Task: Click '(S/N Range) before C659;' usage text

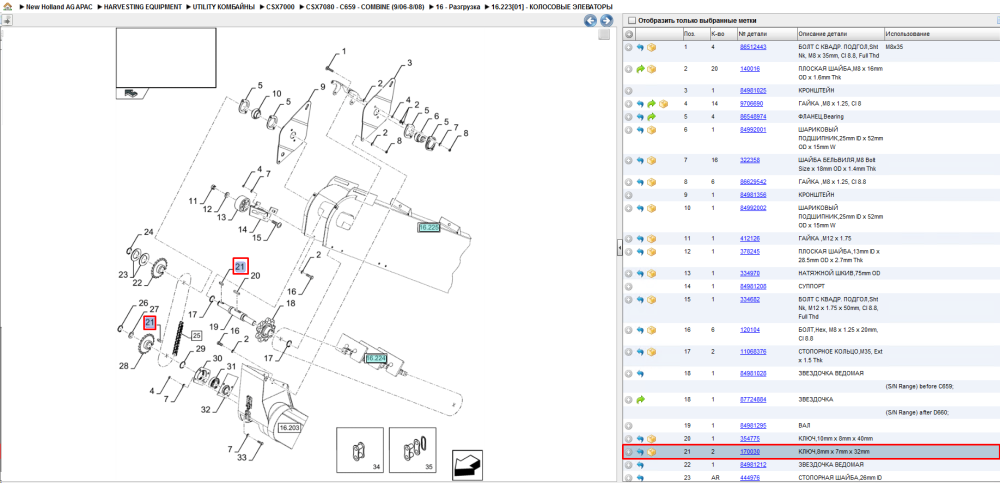Action: [x=918, y=386]
